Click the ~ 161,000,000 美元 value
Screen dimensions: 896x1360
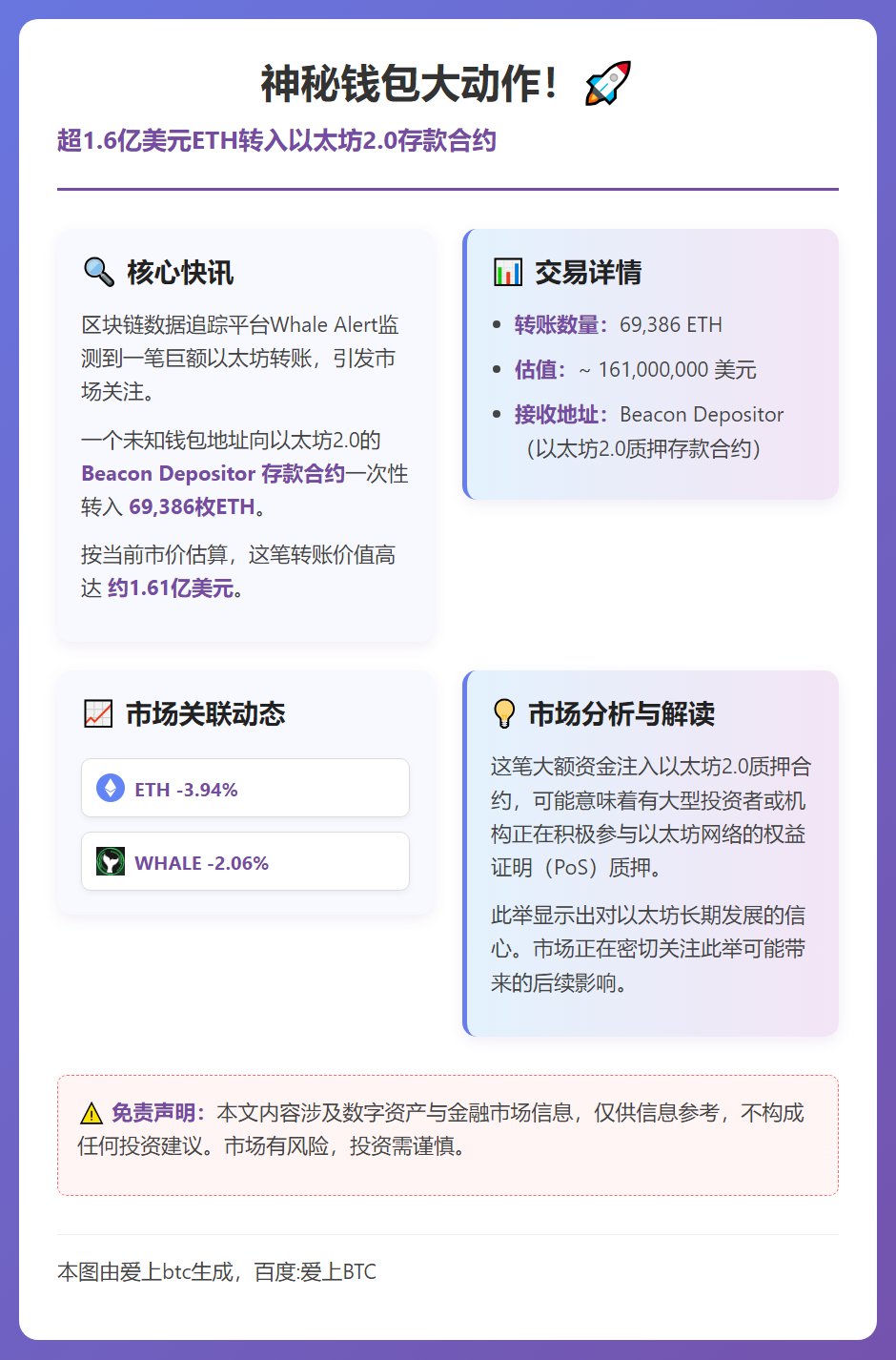[667, 369]
